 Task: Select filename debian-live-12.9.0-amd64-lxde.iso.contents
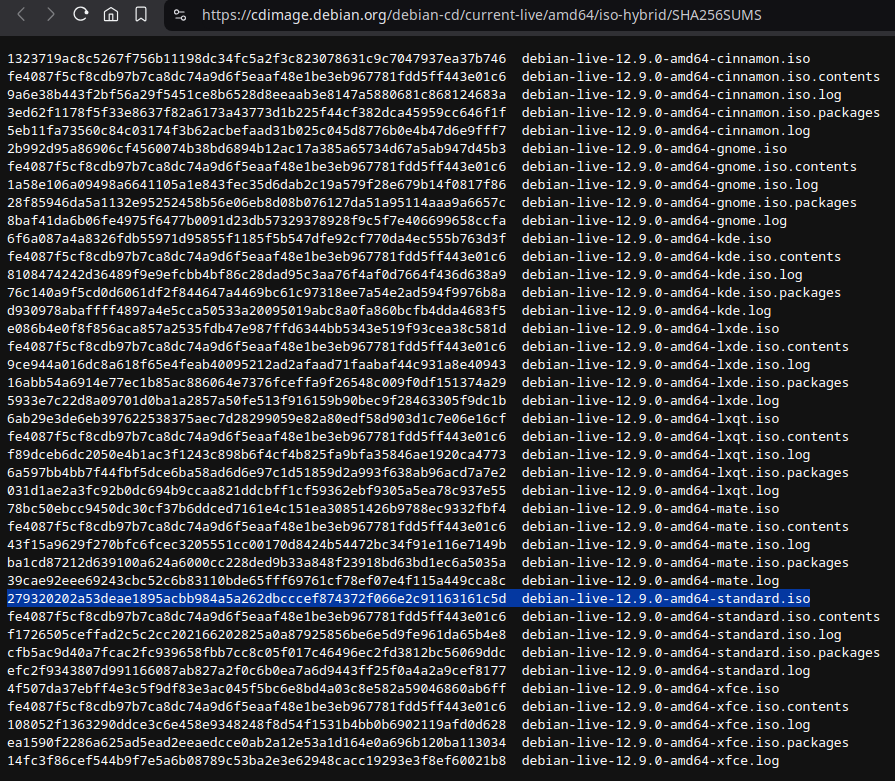click(x=685, y=347)
